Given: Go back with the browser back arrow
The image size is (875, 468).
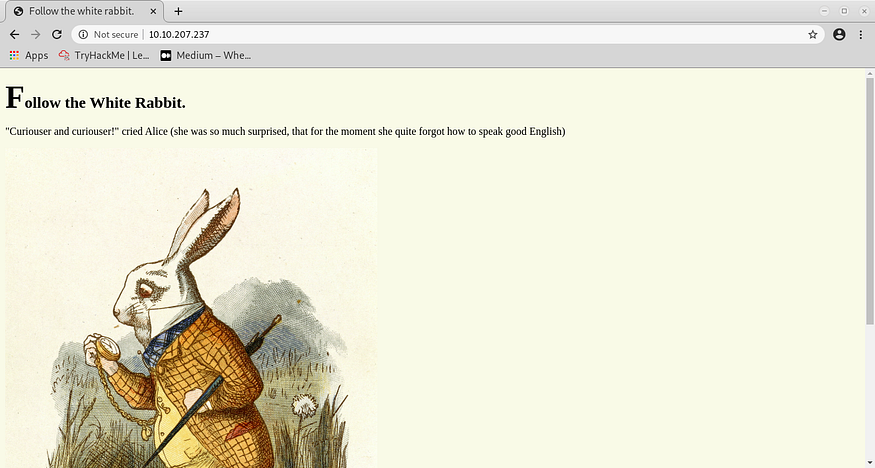Looking at the screenshot, I should click(15, 35).
